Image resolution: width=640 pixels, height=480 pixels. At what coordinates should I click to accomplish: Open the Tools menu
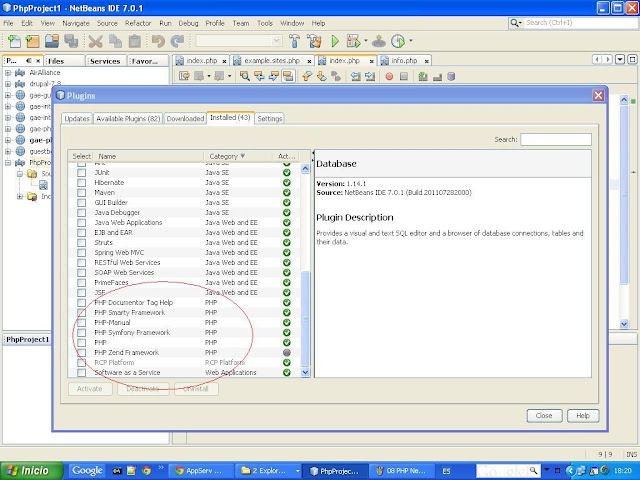click(265, 23)
